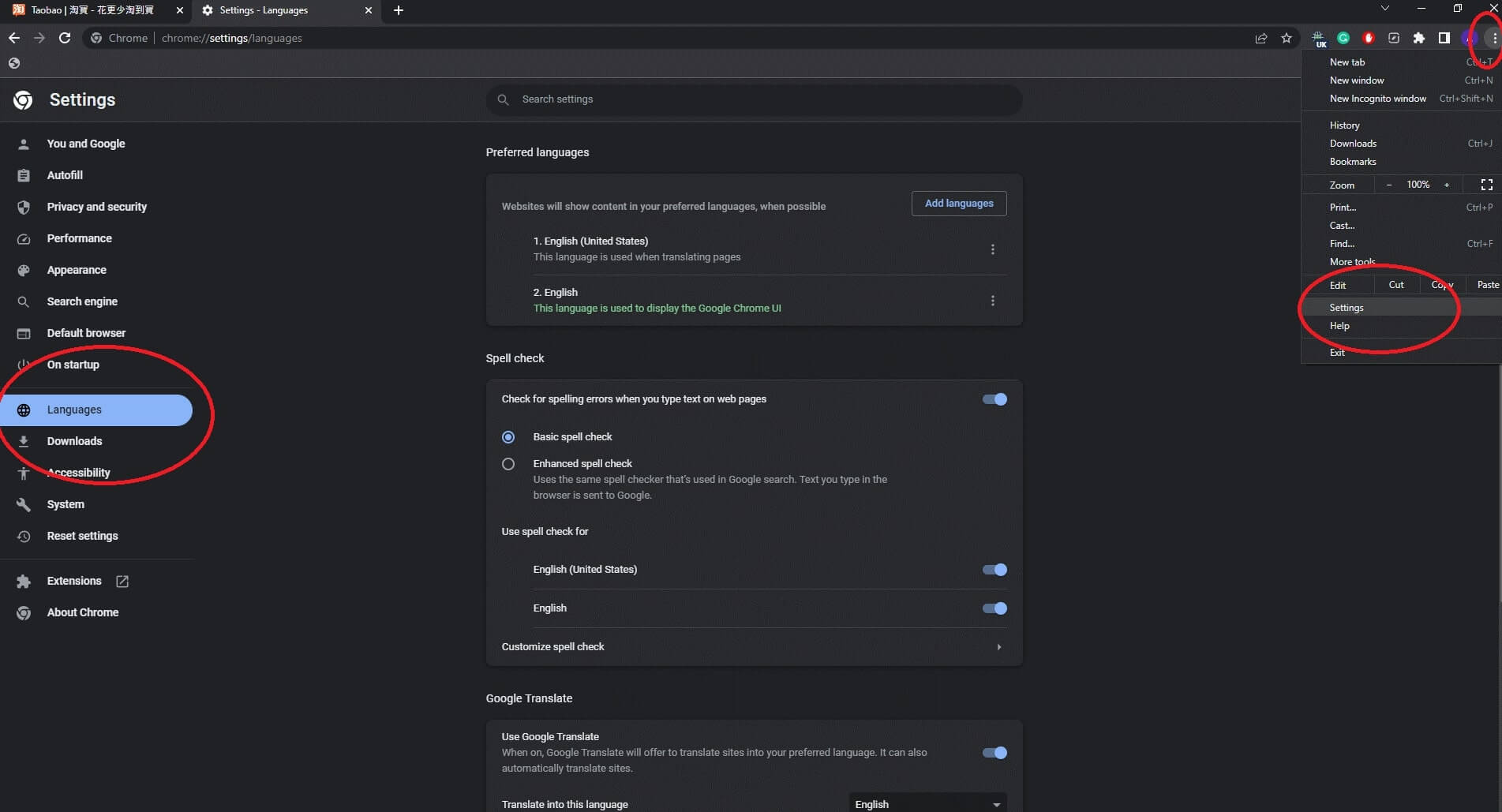Click the share page icon
Screen dimensions: 1502x812
click(1261, 38)
